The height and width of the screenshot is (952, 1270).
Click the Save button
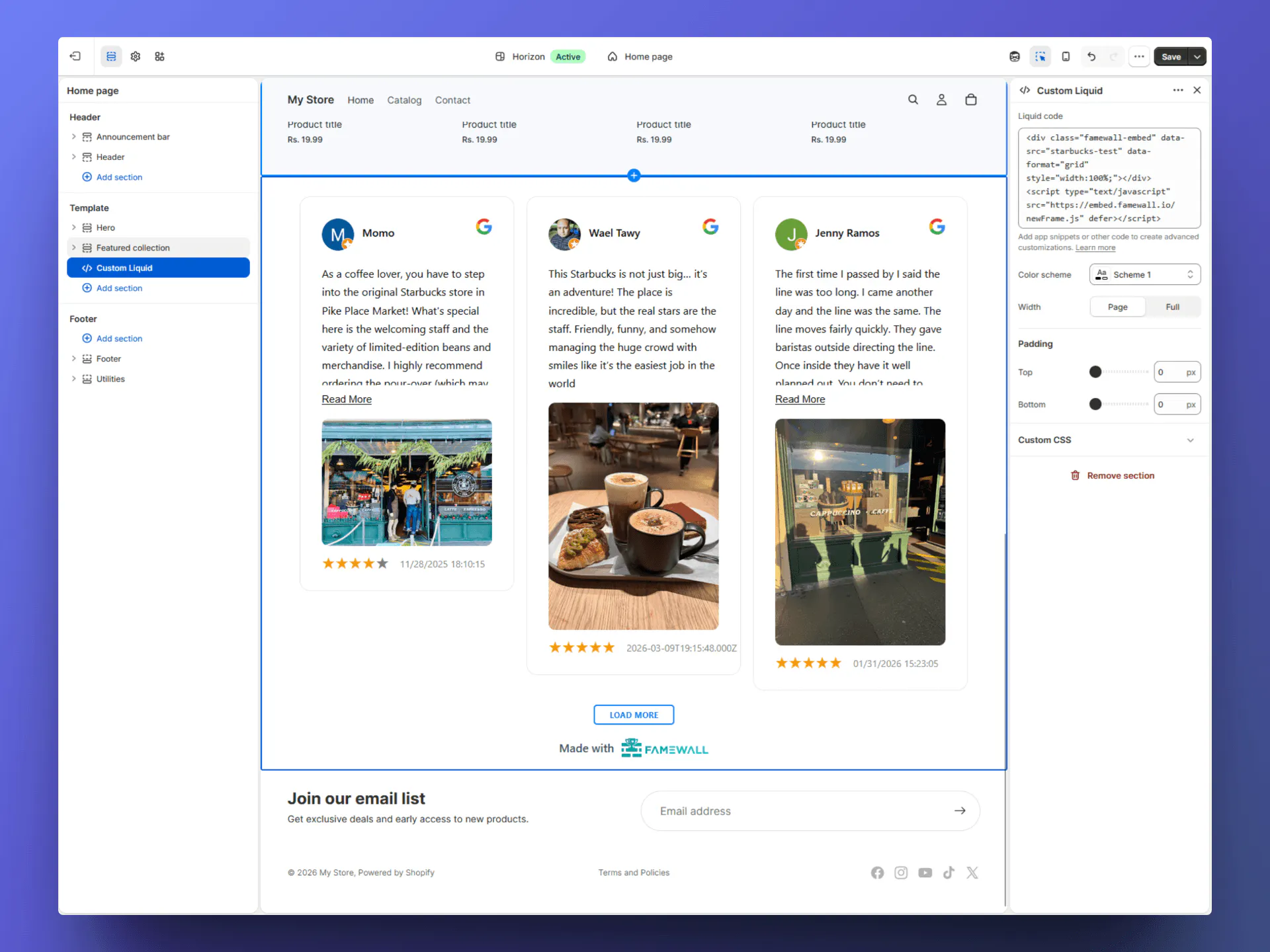(1171, 56)
